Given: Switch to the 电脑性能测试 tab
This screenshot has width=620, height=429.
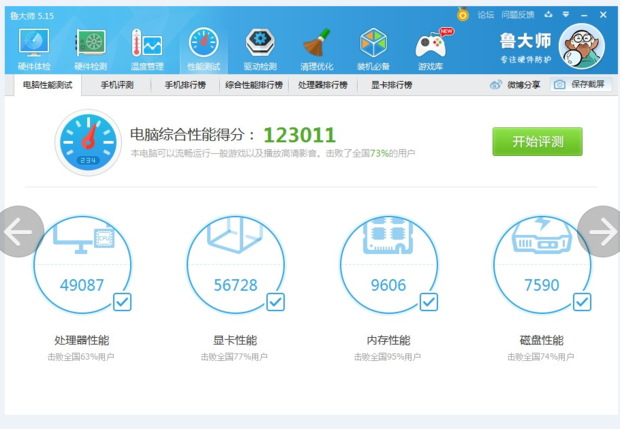Looking at the screenshot, I should pos(48,85).
